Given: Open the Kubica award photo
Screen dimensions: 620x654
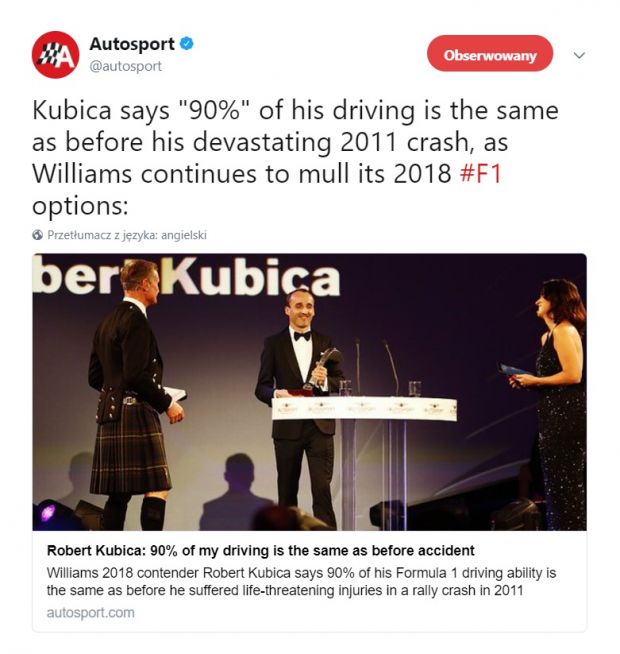Looking at the screenshot, I should (310, 392).
